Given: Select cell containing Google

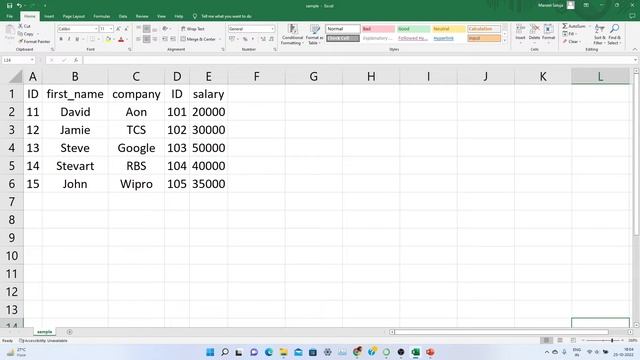Looking at the screenshot, I should [136, 148].
